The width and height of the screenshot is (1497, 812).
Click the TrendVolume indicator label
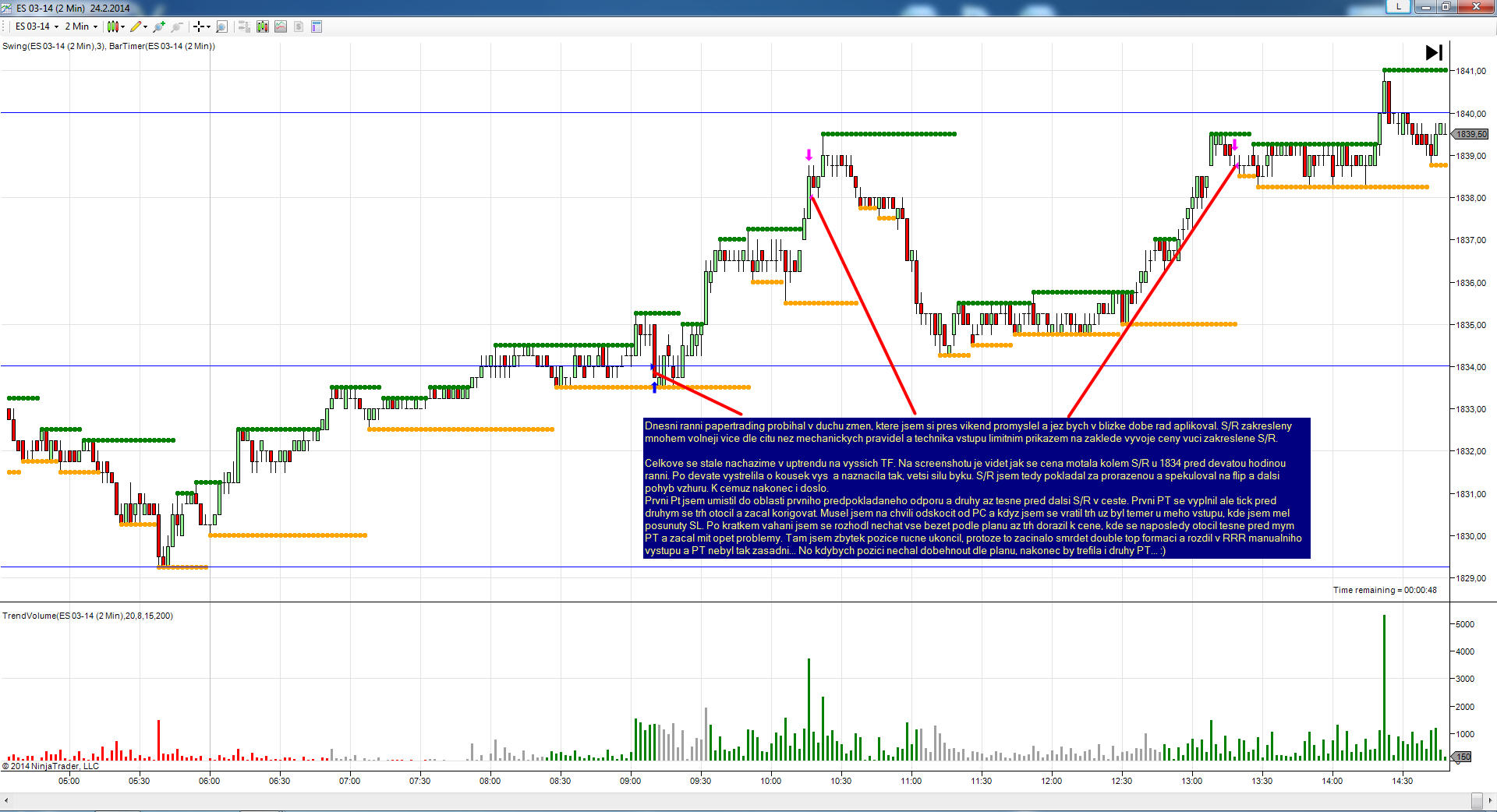point(87,616)
